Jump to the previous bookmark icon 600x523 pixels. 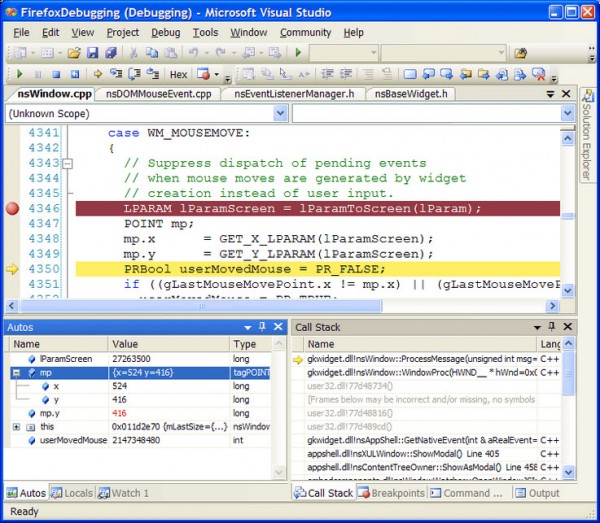coord(428,74)
